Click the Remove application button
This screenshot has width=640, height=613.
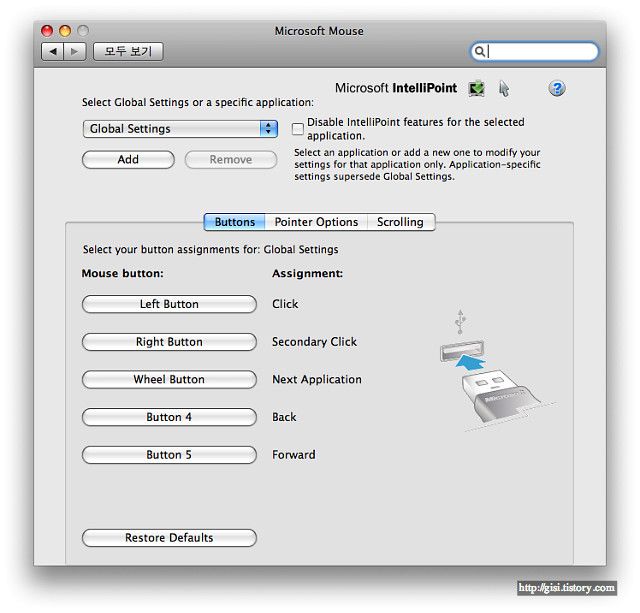(231, 160)
